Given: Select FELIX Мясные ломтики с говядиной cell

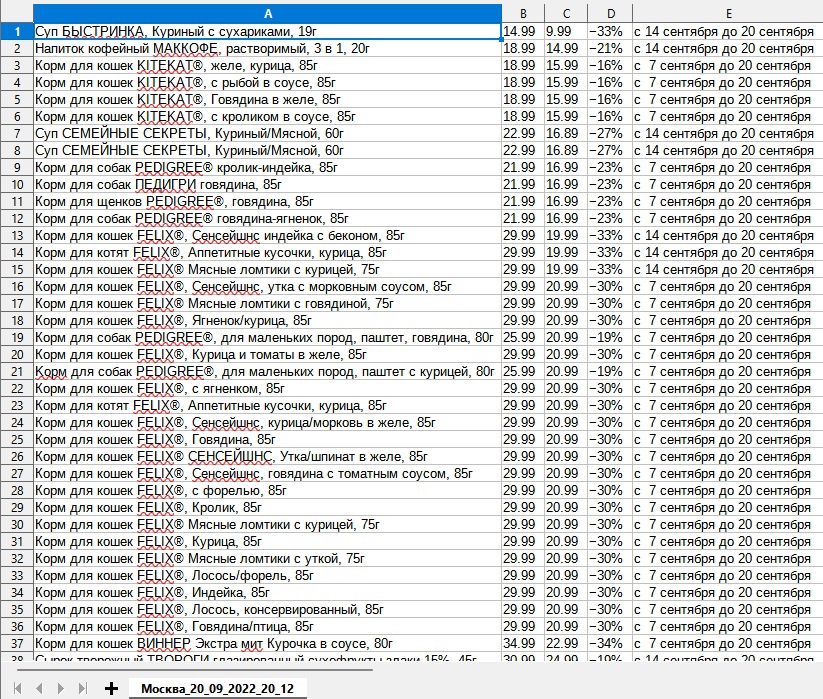Looking at the screenshot, I should 267,303.
